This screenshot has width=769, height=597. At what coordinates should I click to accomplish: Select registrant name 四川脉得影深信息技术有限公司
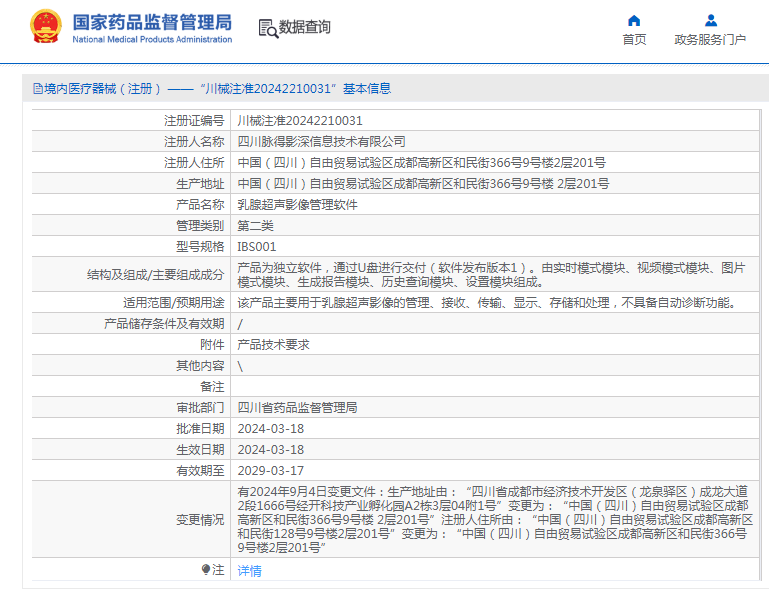(321, 142)
